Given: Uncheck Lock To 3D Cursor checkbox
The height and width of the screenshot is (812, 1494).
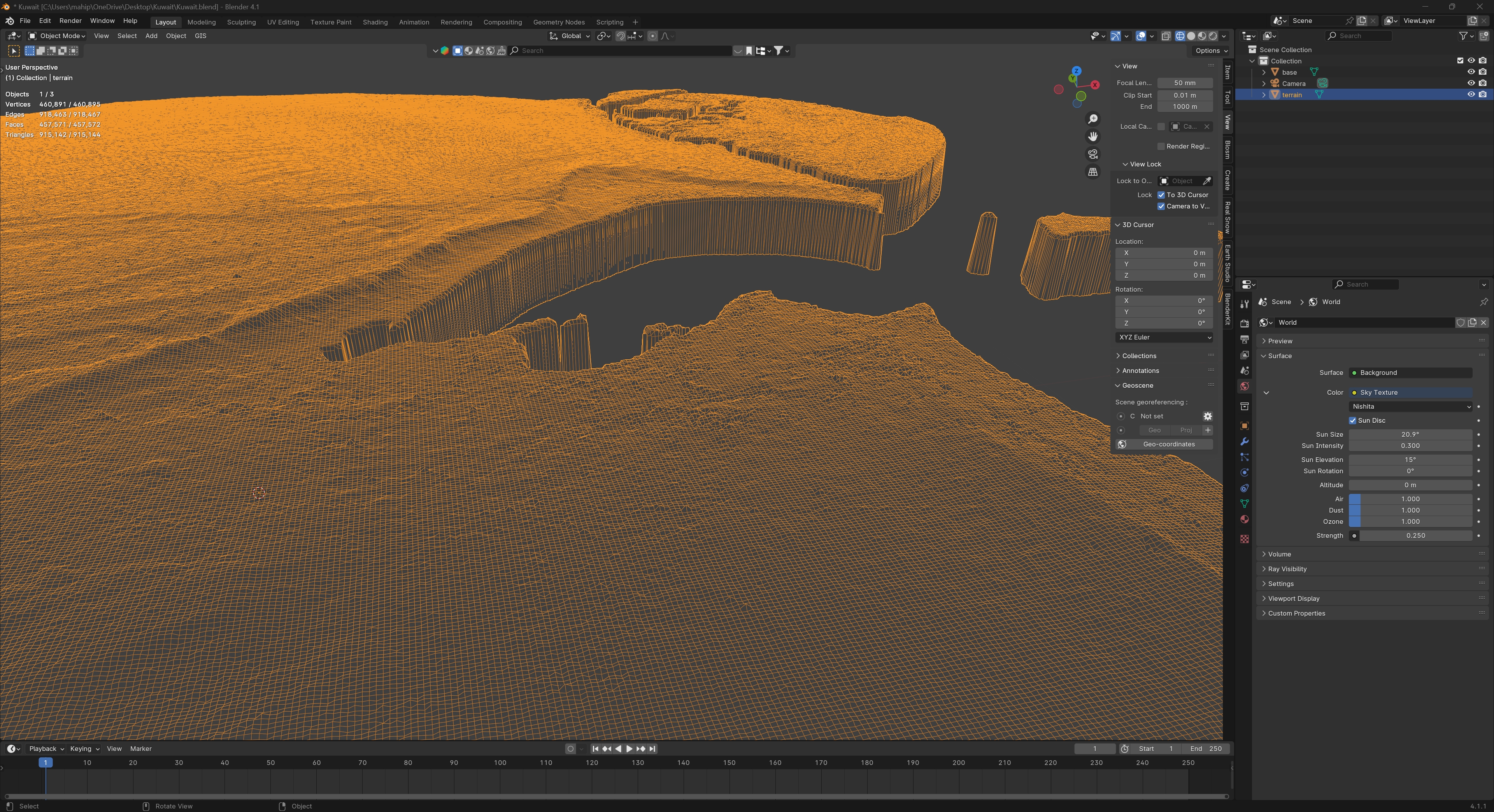Looking at the screenshot, I should [1161, 195].
